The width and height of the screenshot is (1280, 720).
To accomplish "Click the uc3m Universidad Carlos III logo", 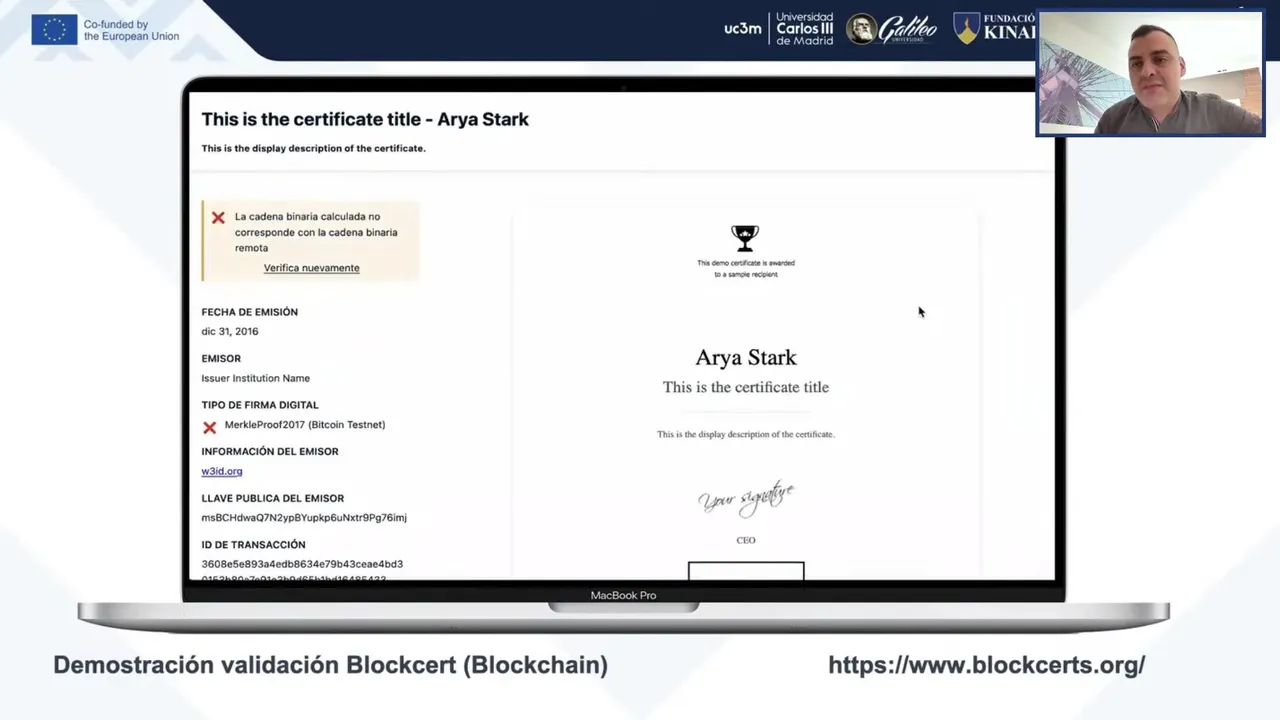I will coord(779,29).
